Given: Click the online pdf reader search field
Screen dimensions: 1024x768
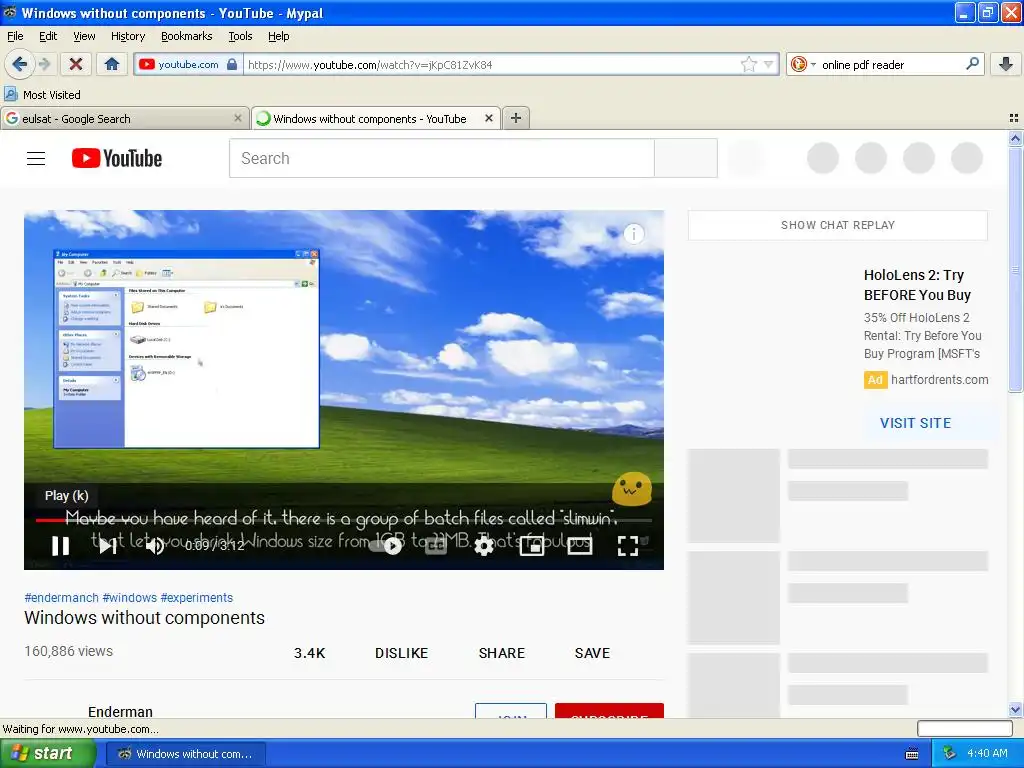Looking at the screenshot, I should tap(889, 64).
